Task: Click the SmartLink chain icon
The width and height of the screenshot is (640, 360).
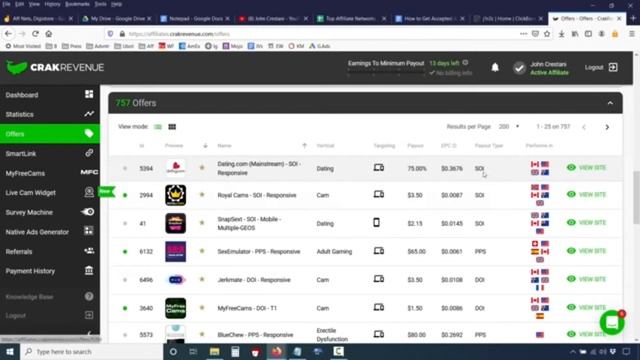Action: tap(89, 153)
